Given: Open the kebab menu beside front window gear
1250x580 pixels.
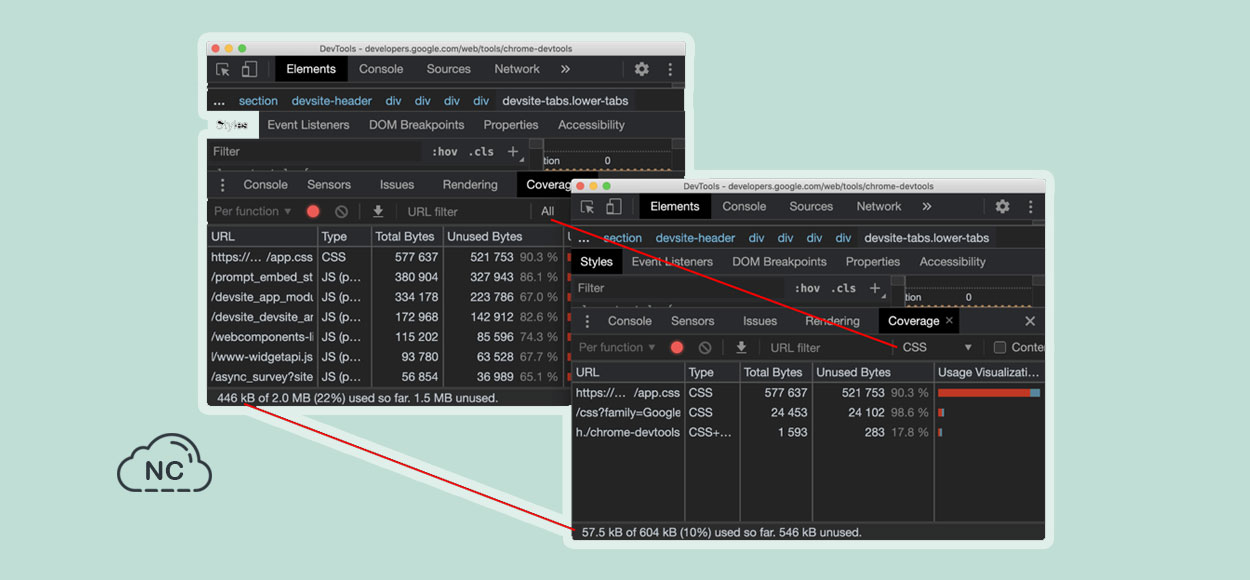Looking at the screenshot, I should tap(1030, 206).
